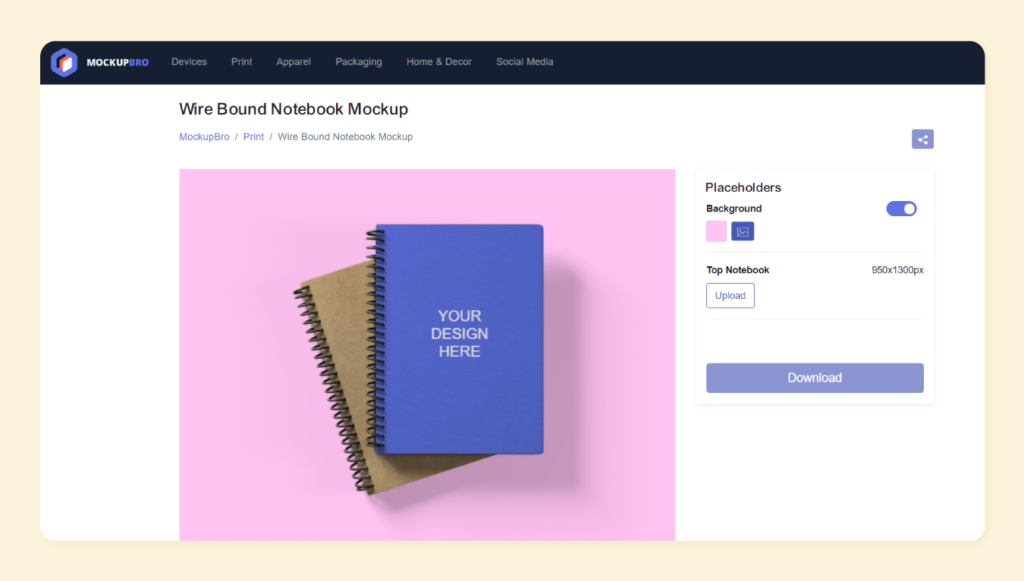Screen dimensions: 1024x581
Task: Click the Download button
Action: [x=814, y=378]
